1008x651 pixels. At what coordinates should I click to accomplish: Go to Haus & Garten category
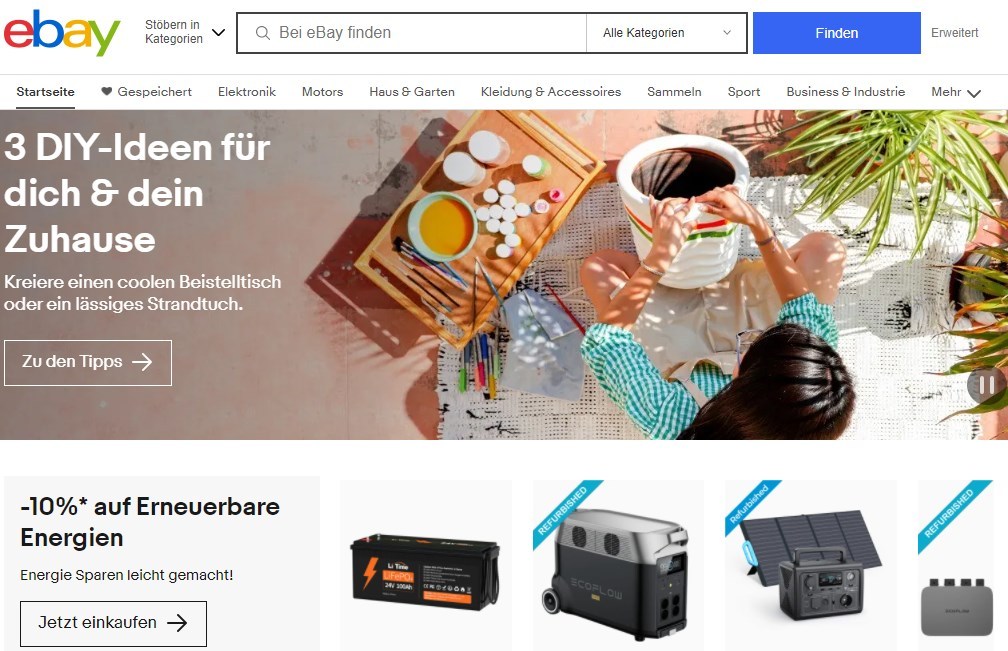pyautogui.click(x=412, y=92)
